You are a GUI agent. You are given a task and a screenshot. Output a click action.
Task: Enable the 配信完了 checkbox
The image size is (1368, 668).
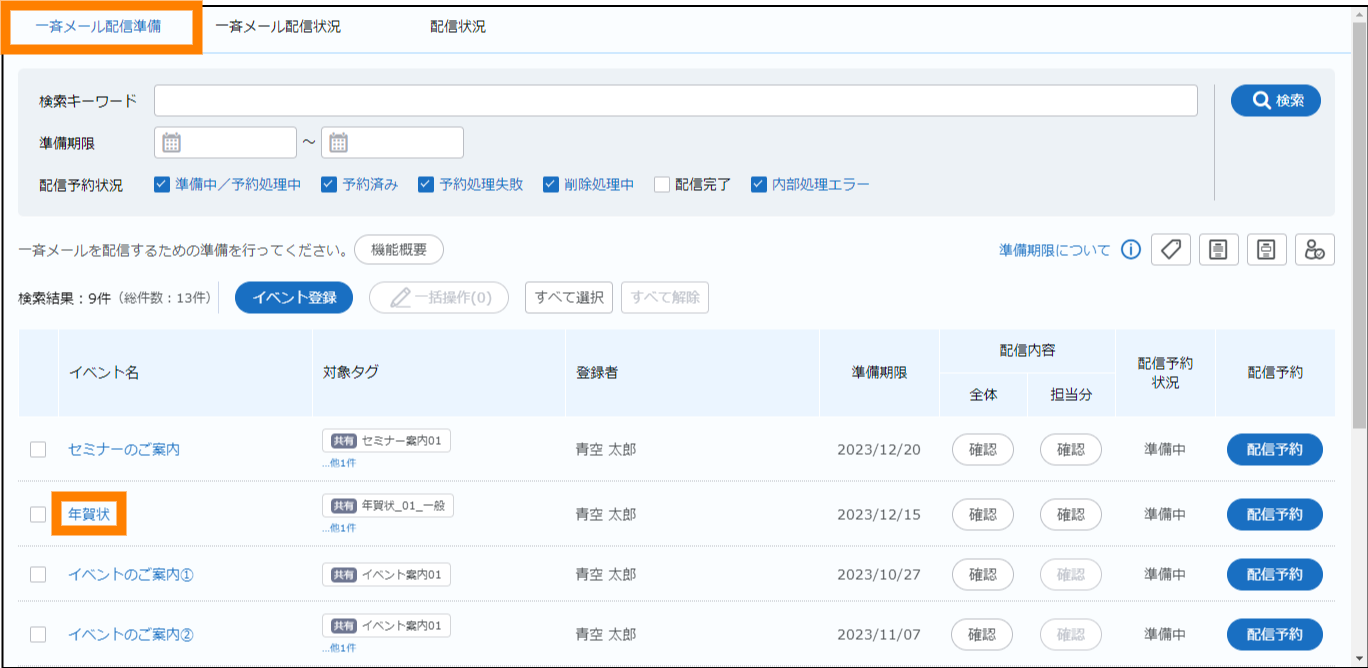(662, 185)
